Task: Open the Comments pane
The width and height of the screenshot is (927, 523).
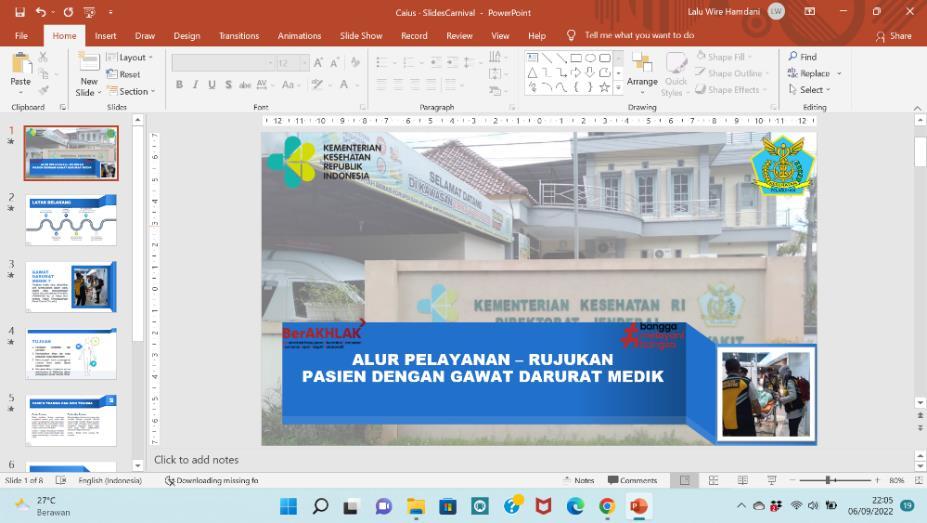Action: pos(632,480)
